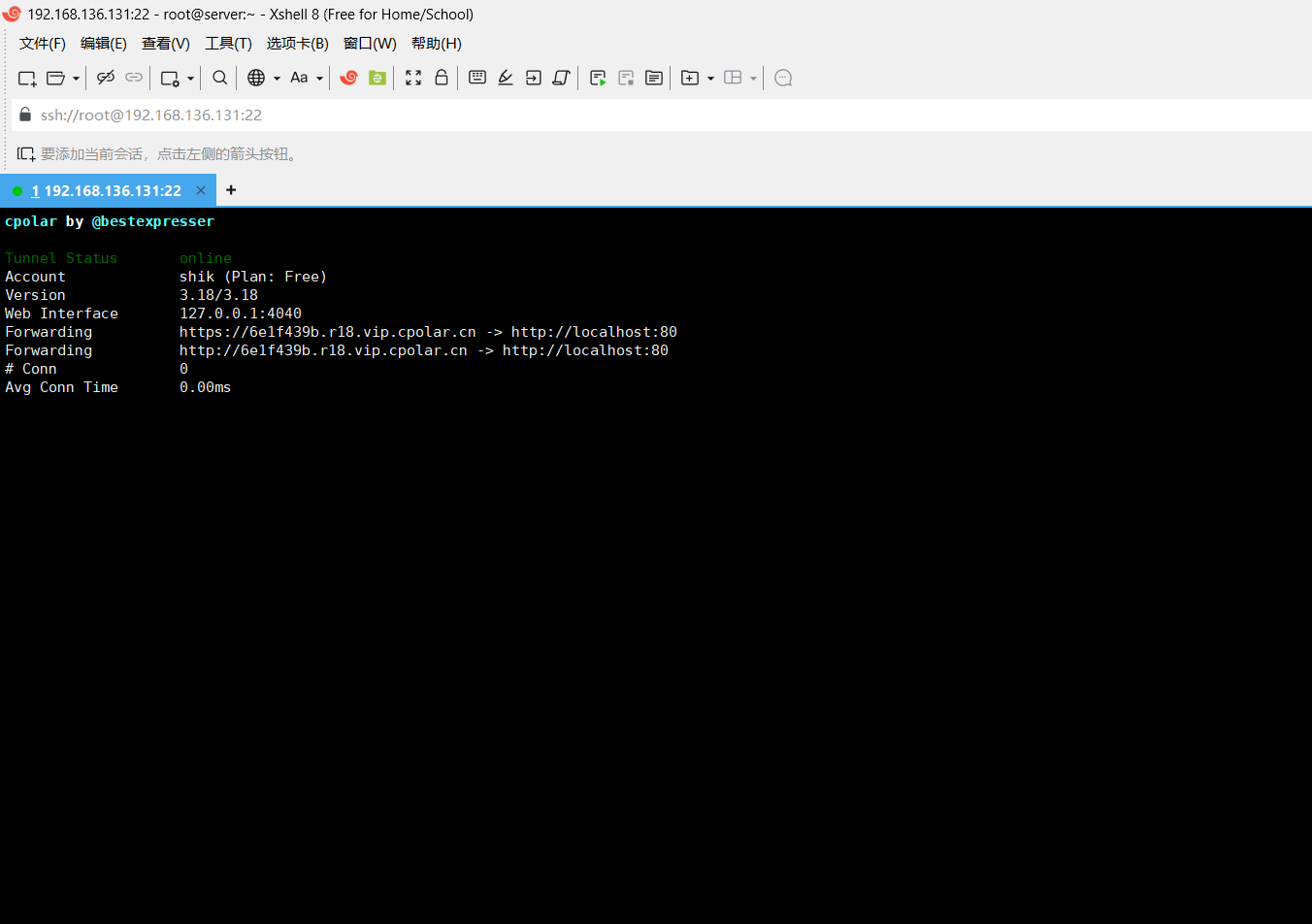Screen dimensions: 1312x924
Task: Open the 选项卡(B) menu
Action: 298,44
